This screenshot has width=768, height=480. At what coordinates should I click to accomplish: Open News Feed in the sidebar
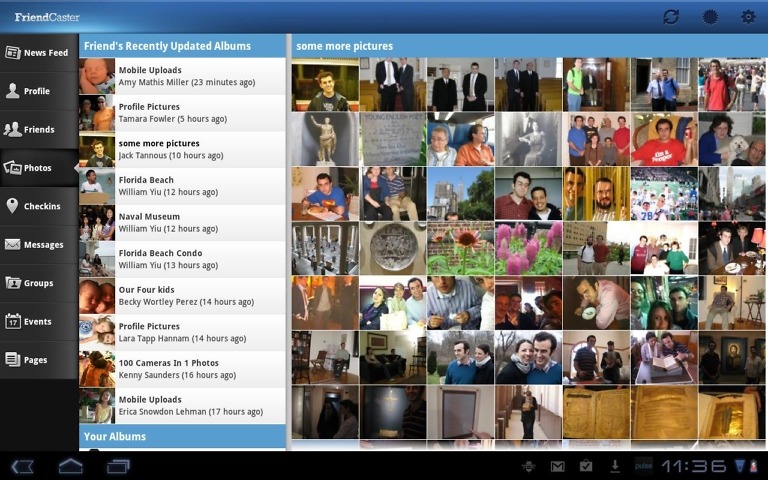tap(39, 53)
